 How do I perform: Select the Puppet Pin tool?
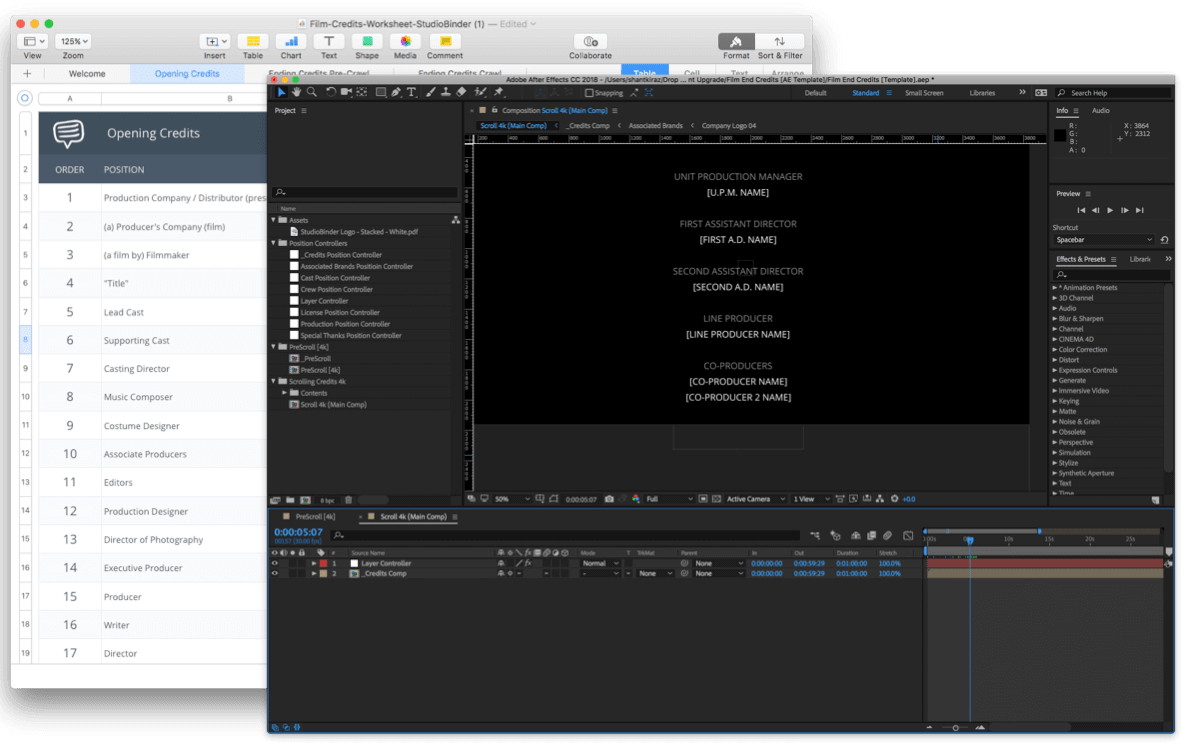coord(498,92)
